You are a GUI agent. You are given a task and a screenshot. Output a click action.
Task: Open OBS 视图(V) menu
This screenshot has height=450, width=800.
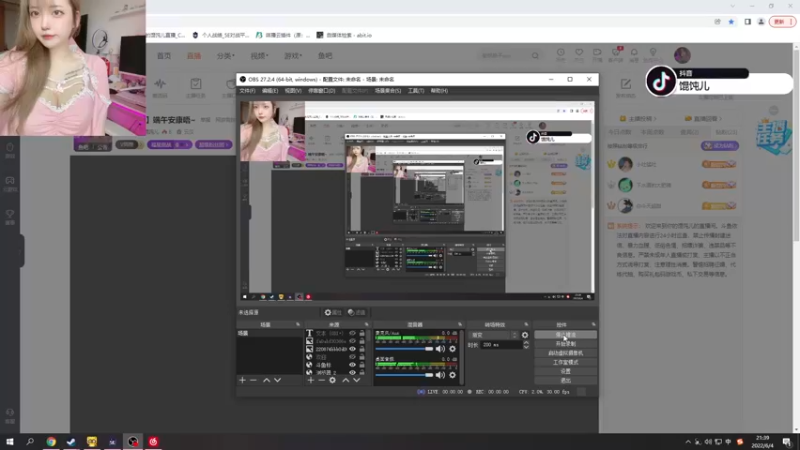pos(293,91)
